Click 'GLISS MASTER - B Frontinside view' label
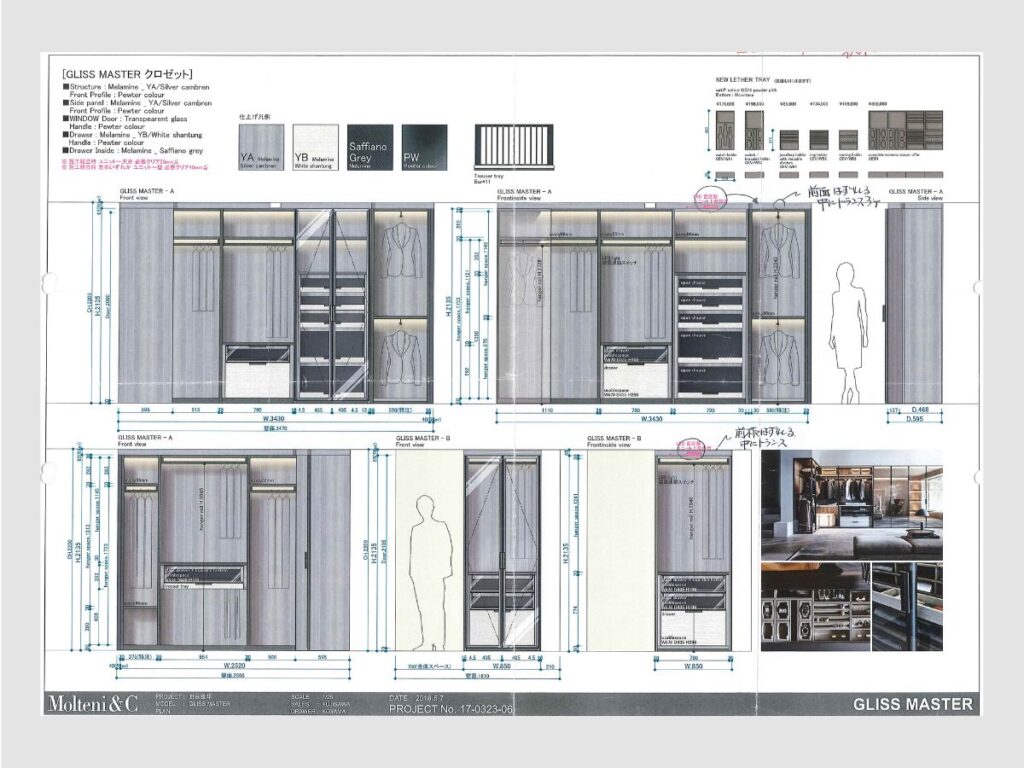The height and width of the screenshot is (768, 1024). coord(614,441)
